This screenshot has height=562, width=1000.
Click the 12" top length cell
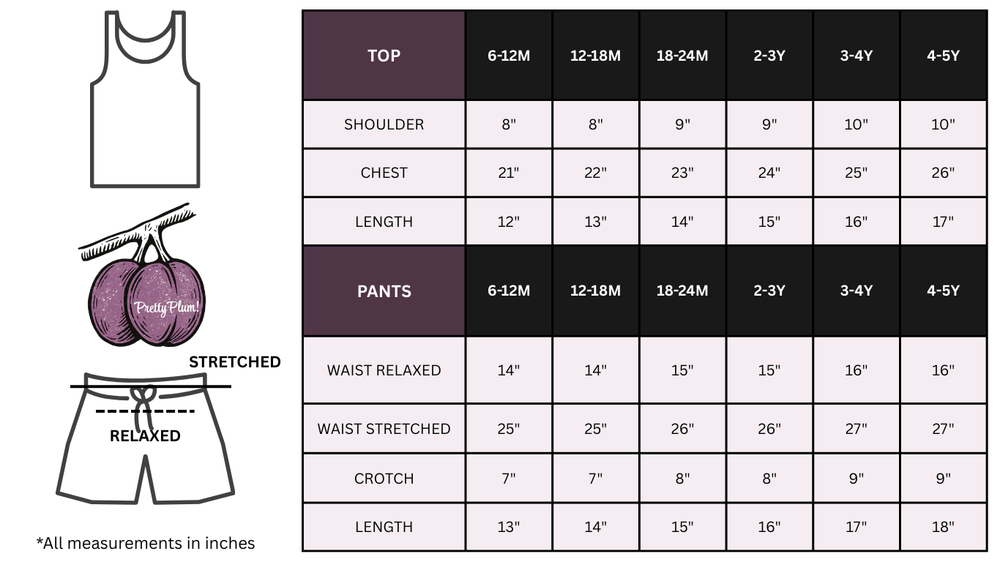coord(509,222)
